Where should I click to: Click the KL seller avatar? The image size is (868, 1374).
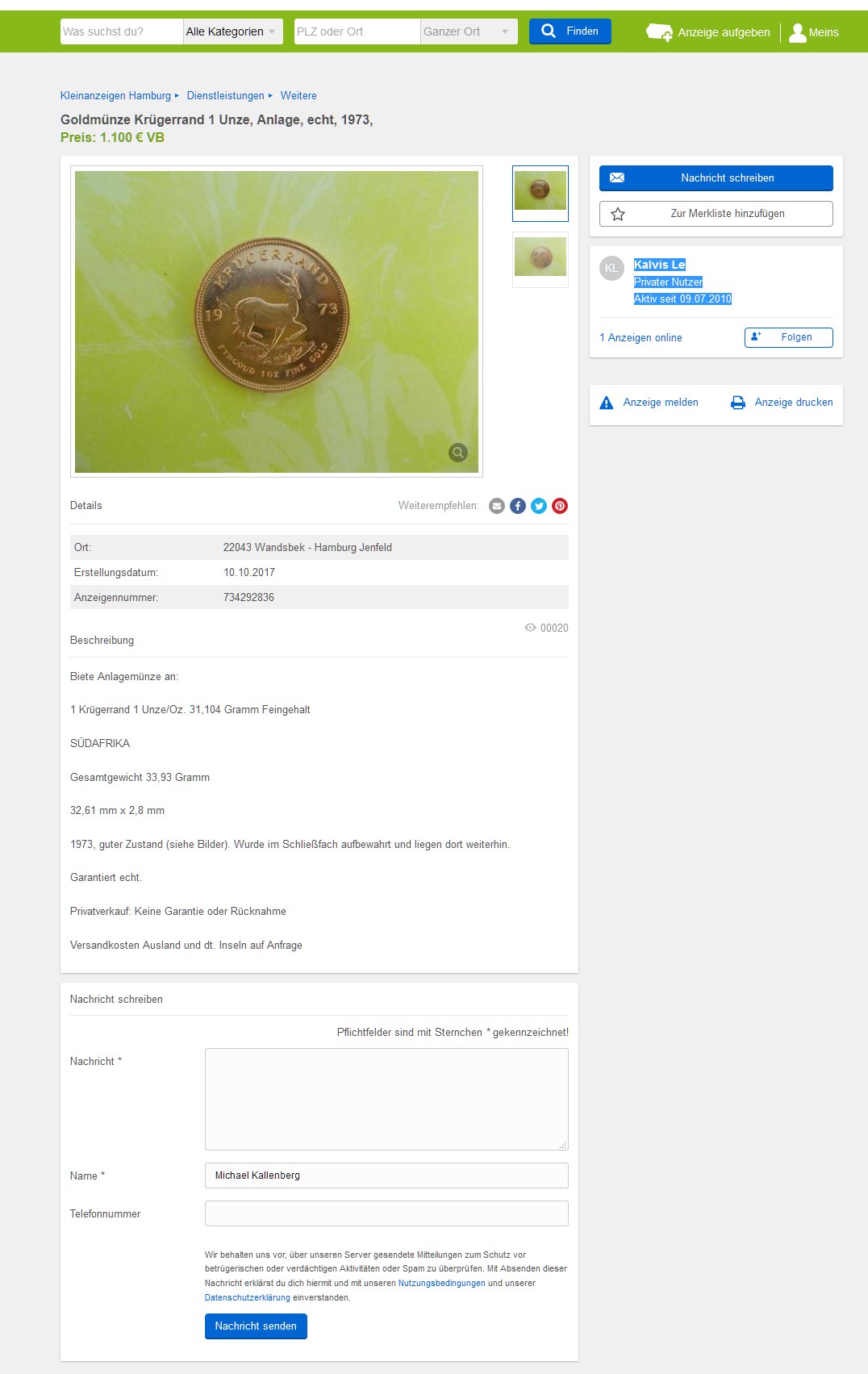tap(612, 268)
